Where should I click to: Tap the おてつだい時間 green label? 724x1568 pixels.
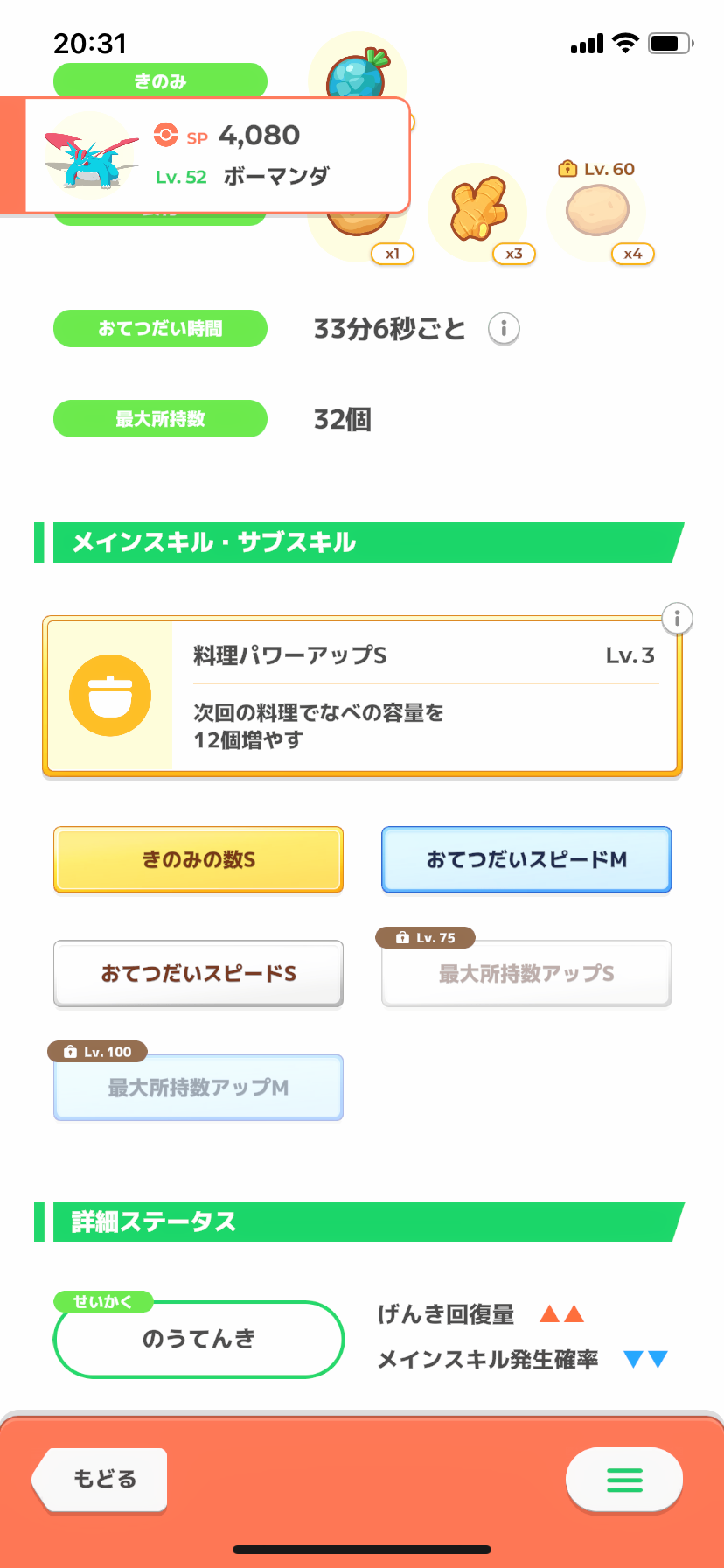pyautogui.click(x=160, y=329)
